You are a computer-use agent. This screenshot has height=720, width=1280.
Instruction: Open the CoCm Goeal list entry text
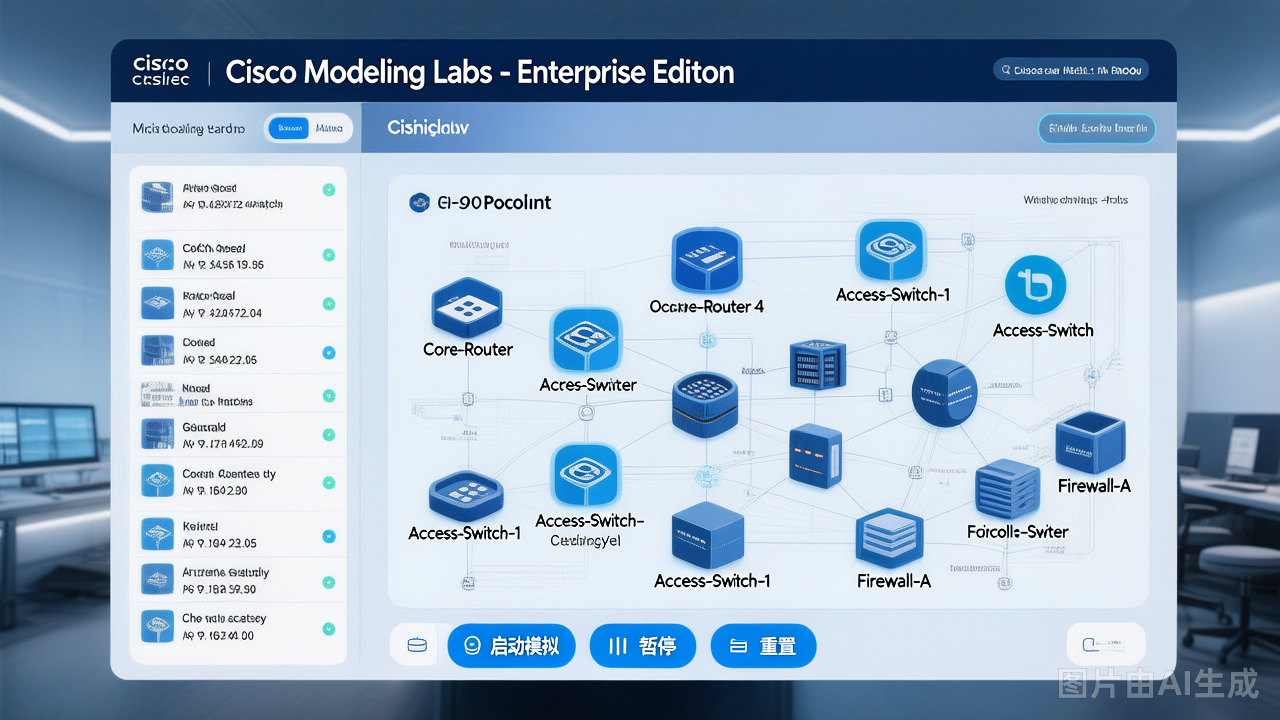tap(223, 256)
